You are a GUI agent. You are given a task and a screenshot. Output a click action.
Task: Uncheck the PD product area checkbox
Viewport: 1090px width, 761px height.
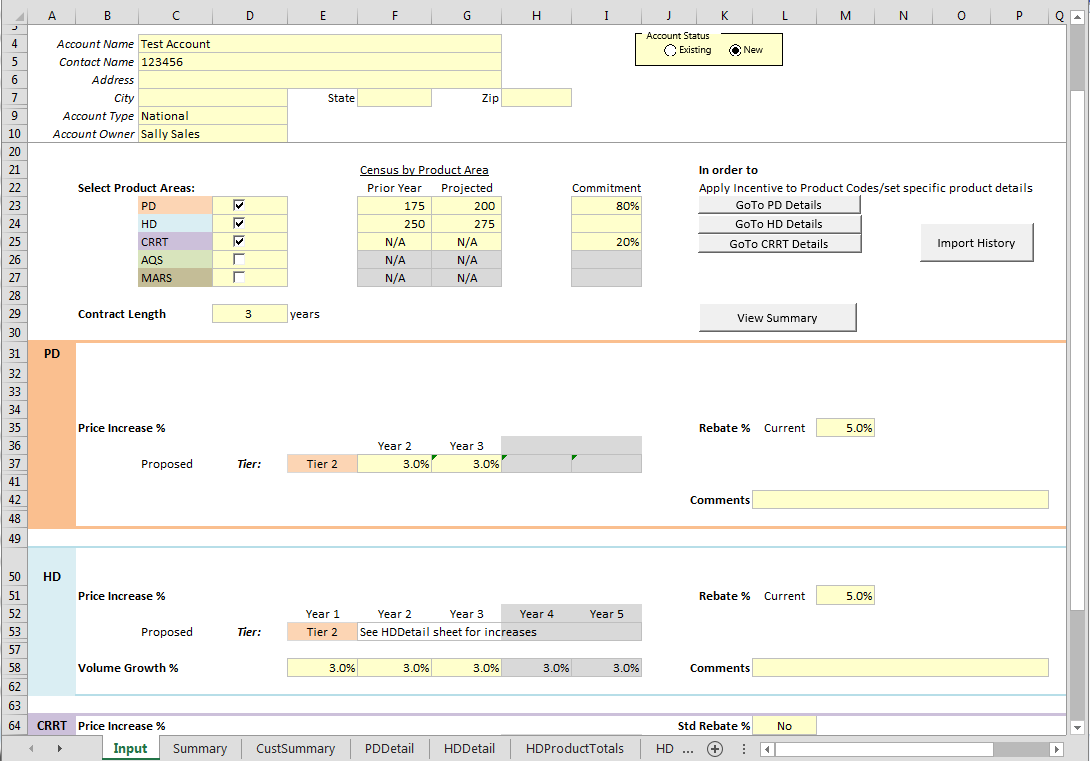239,205
